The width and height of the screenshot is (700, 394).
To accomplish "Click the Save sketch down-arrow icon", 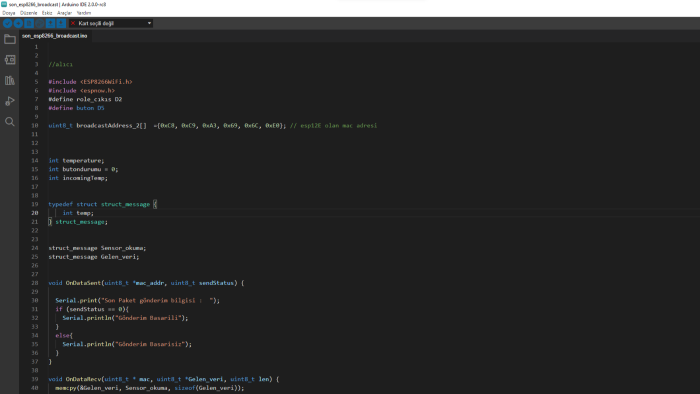I will [61, 23].
